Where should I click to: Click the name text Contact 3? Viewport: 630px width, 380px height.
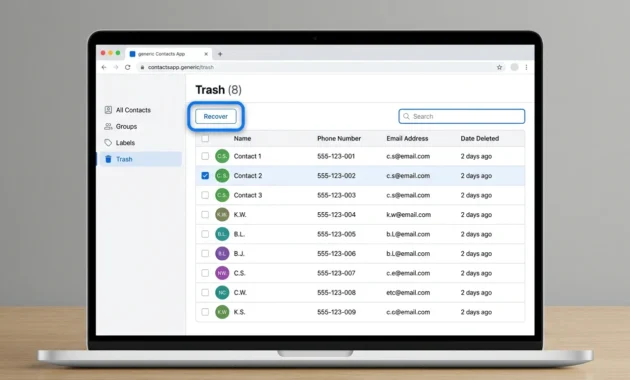point(248,195)
